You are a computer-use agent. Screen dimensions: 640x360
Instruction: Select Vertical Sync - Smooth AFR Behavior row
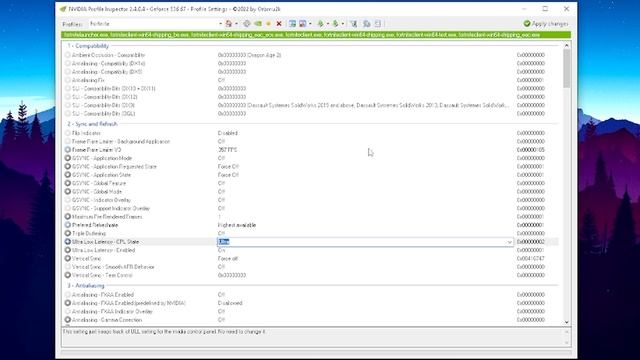coord(310,267)
